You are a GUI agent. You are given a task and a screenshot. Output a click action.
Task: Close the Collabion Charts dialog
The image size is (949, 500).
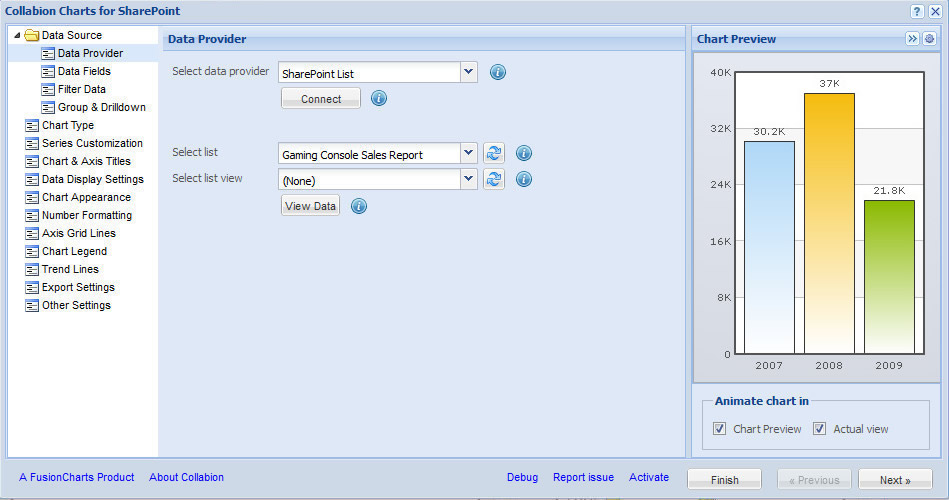tap(935, 12)
